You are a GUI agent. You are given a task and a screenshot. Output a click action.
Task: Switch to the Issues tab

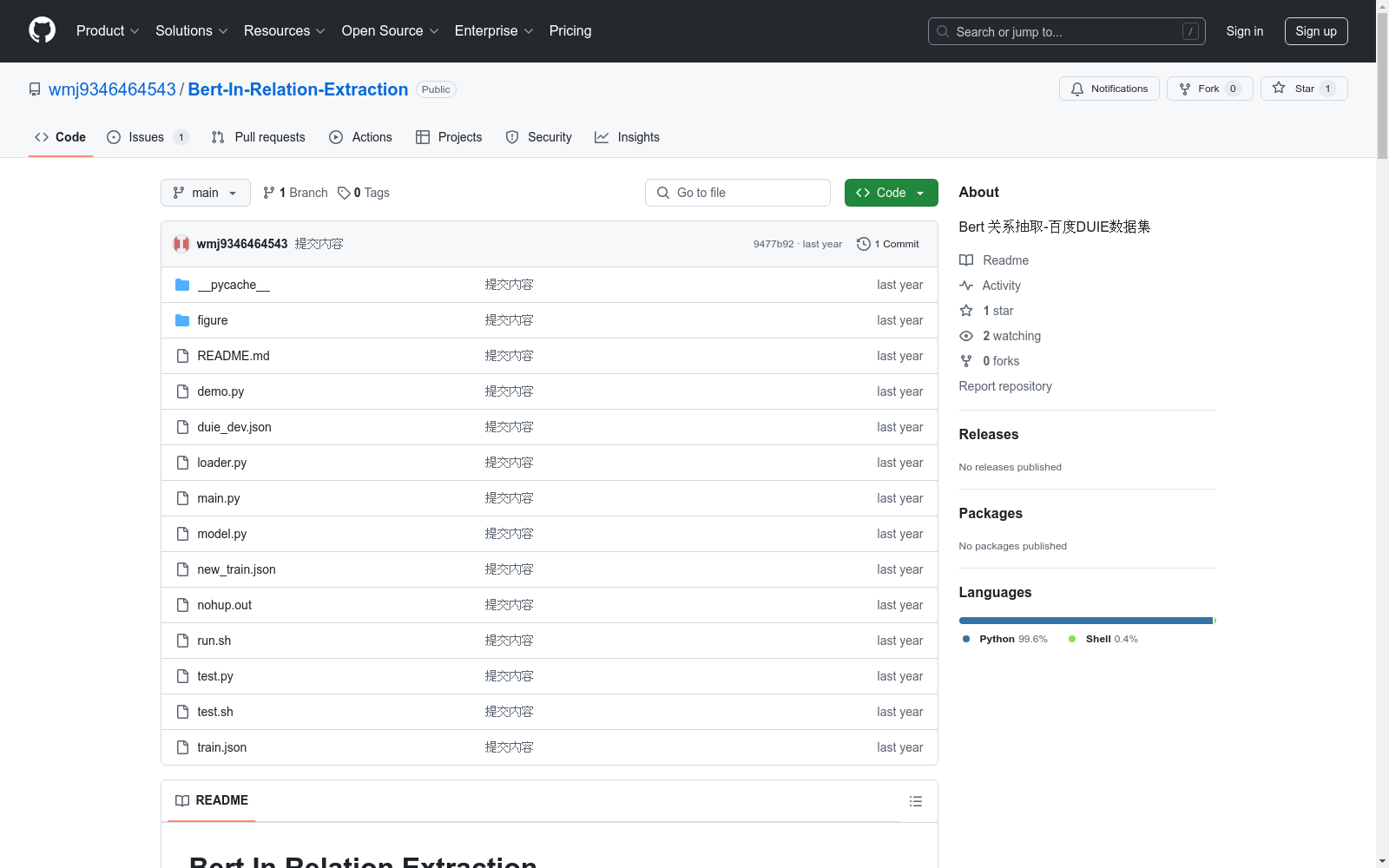(x=148, y=137)
